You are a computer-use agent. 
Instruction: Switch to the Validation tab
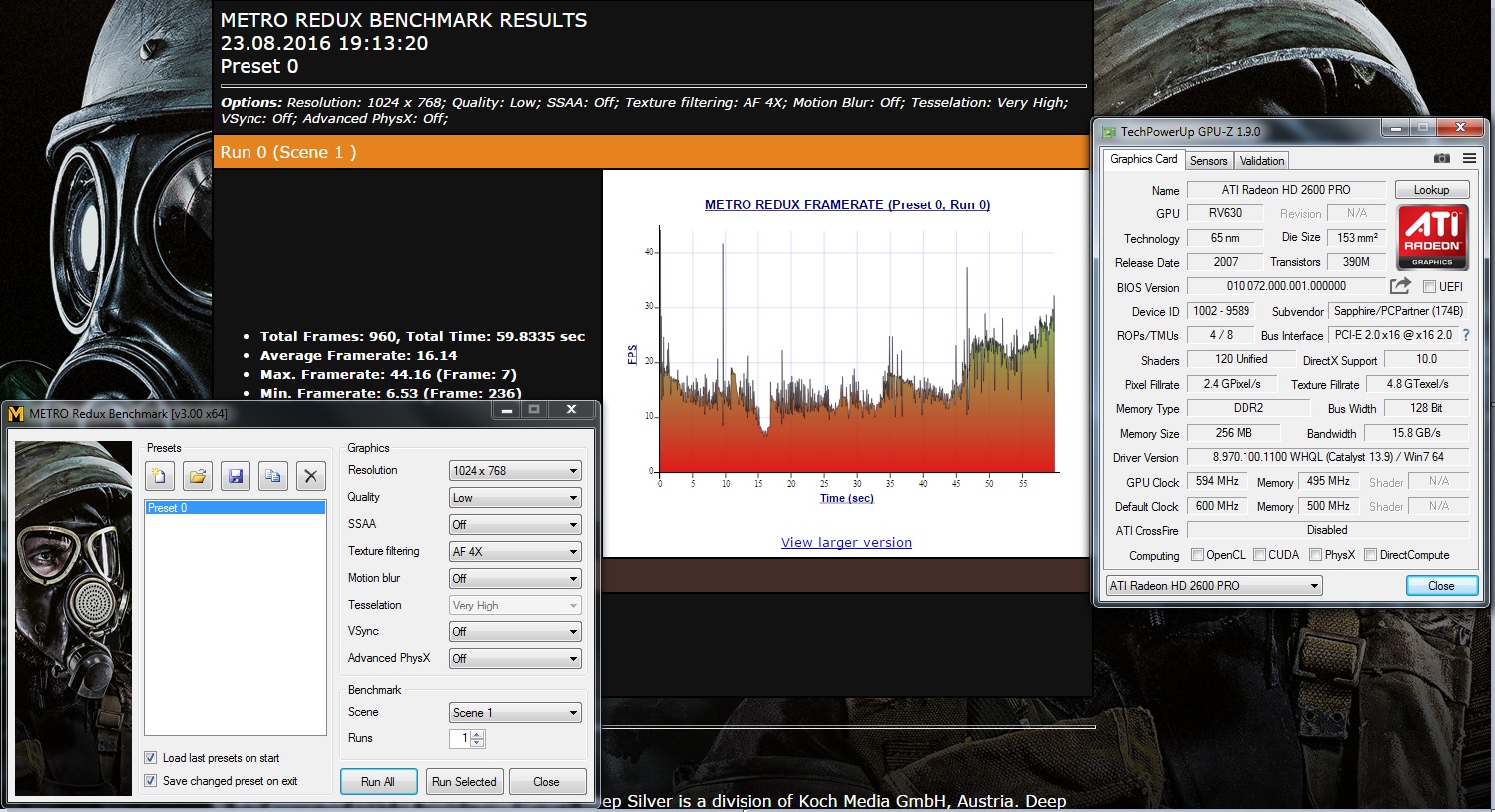(x=1261, y=161)
